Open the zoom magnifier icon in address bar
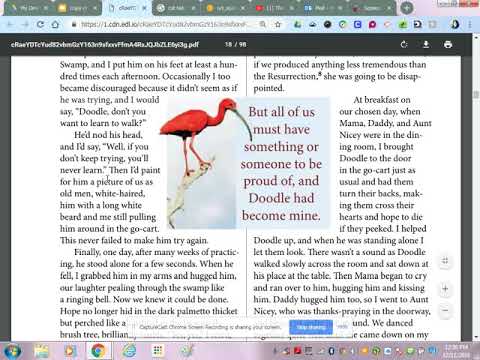480x360 pixels. click(x=263, y=24)
